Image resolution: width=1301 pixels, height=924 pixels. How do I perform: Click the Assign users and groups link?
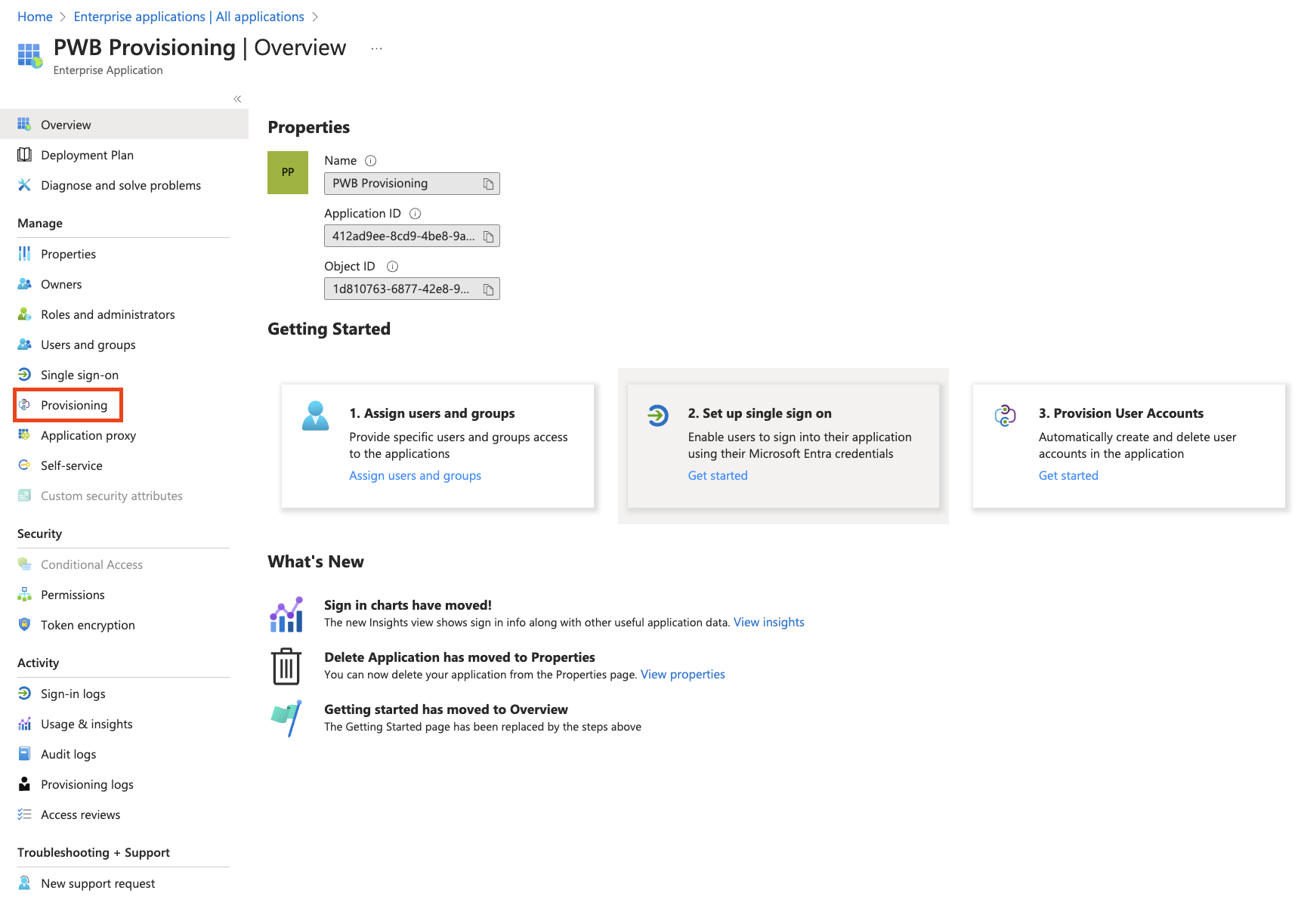click(415, 476)
